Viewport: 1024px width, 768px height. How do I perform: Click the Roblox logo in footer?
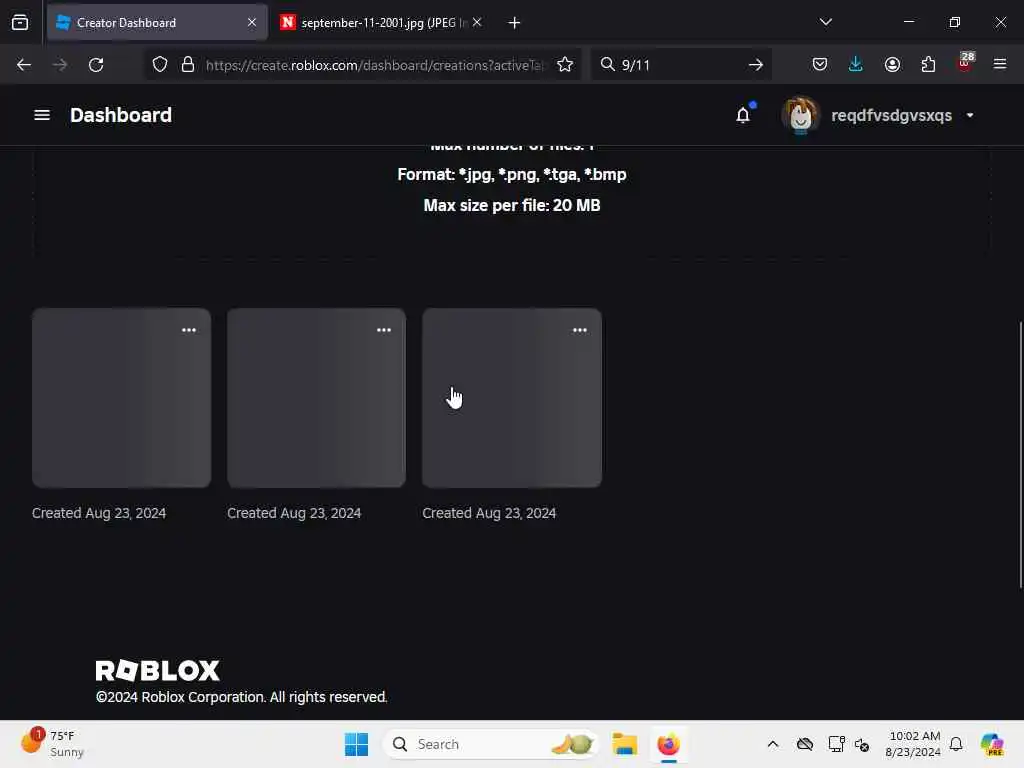tap(157, 670)
